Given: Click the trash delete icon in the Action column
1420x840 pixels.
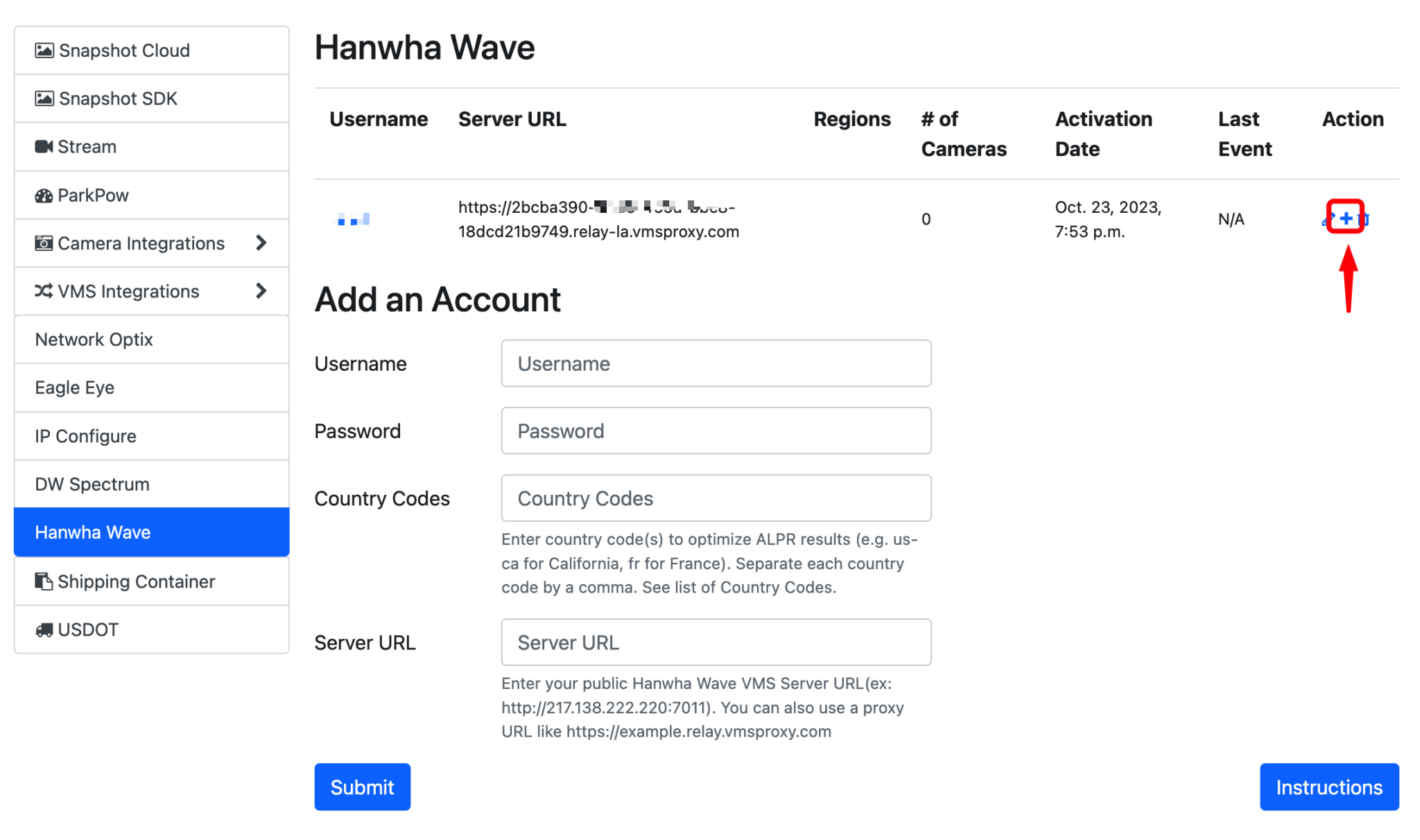Looking at the screenshot, I should (x=1364, y=220).
